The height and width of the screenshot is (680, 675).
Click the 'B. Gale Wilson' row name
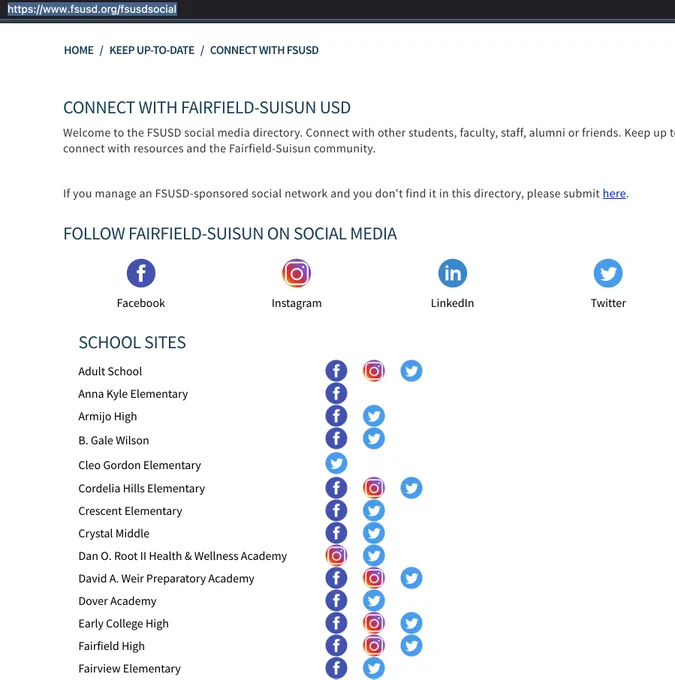click(x=114, y=441)
